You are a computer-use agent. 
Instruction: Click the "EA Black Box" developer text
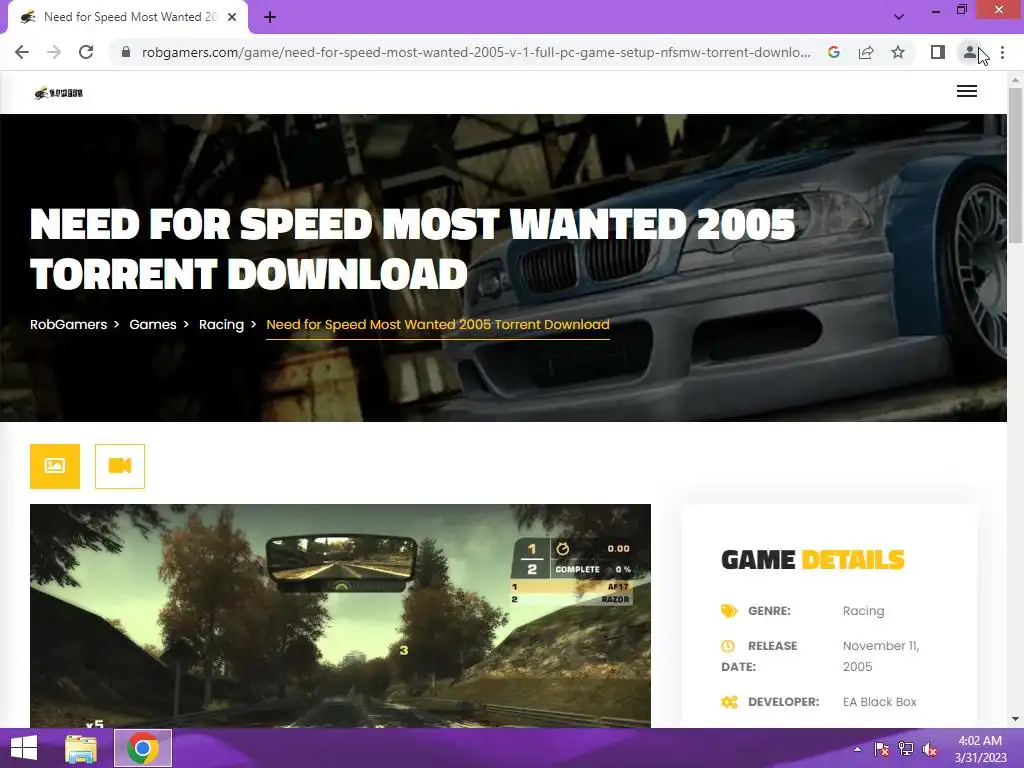tap(880, 702)
